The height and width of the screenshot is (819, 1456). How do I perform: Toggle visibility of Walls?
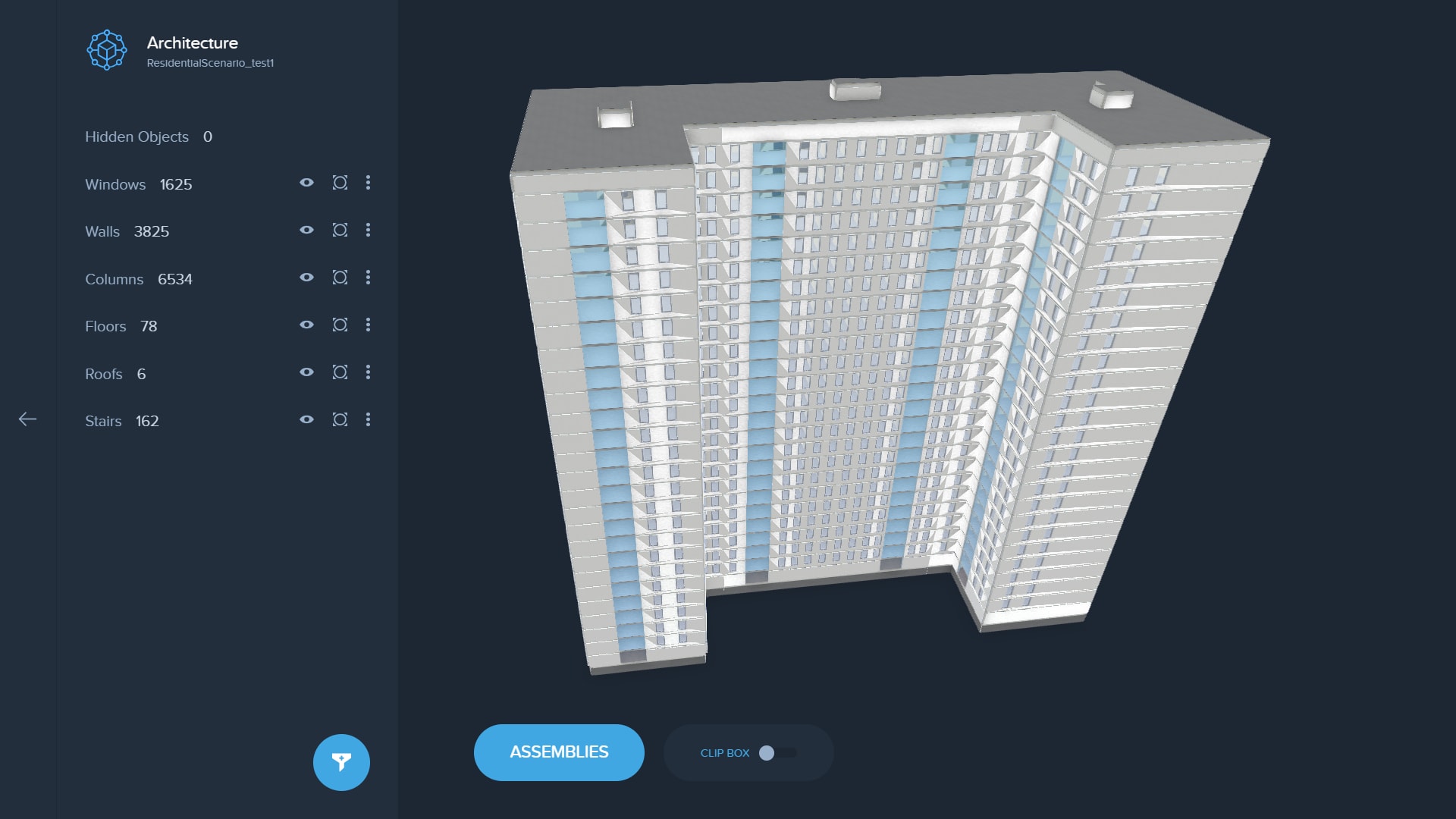306,230
